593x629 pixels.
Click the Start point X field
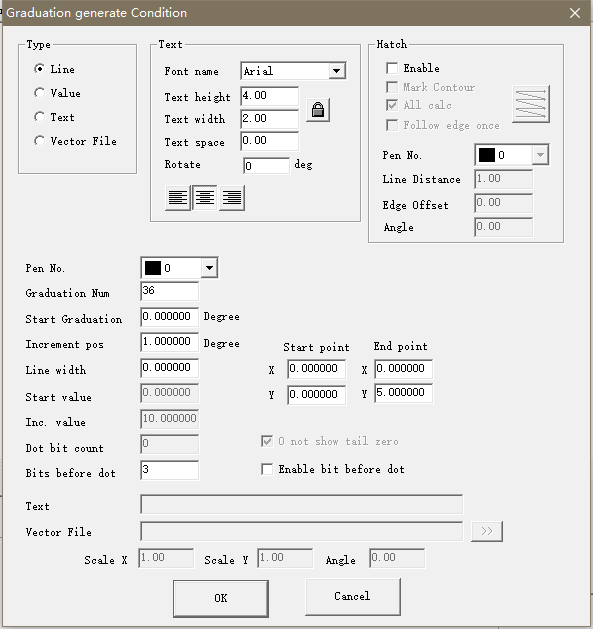click(317, 369)
